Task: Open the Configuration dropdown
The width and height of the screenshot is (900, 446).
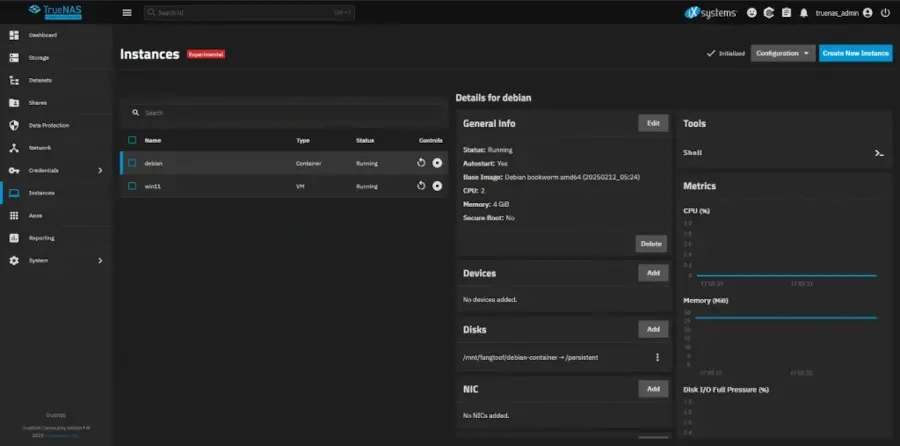Action: click(x=783, y=53)
